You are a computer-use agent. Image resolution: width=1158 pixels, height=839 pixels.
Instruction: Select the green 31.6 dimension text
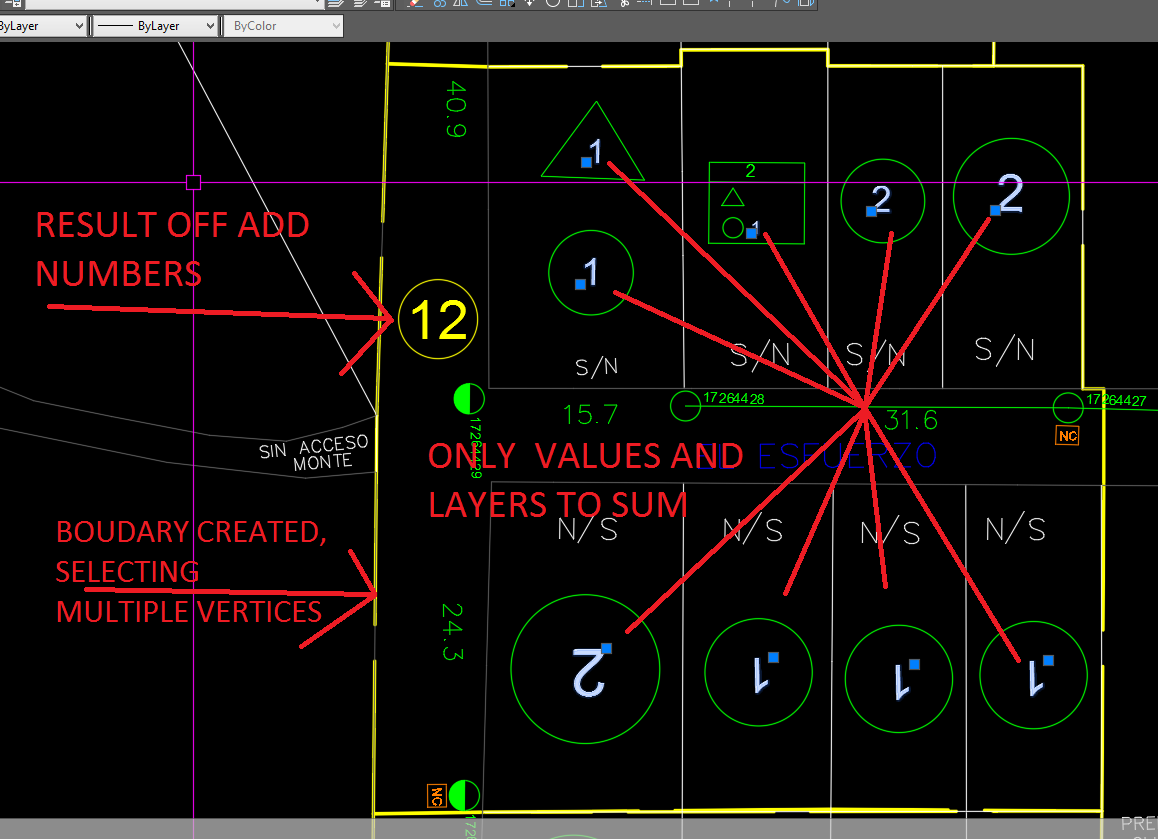(911, 420)
